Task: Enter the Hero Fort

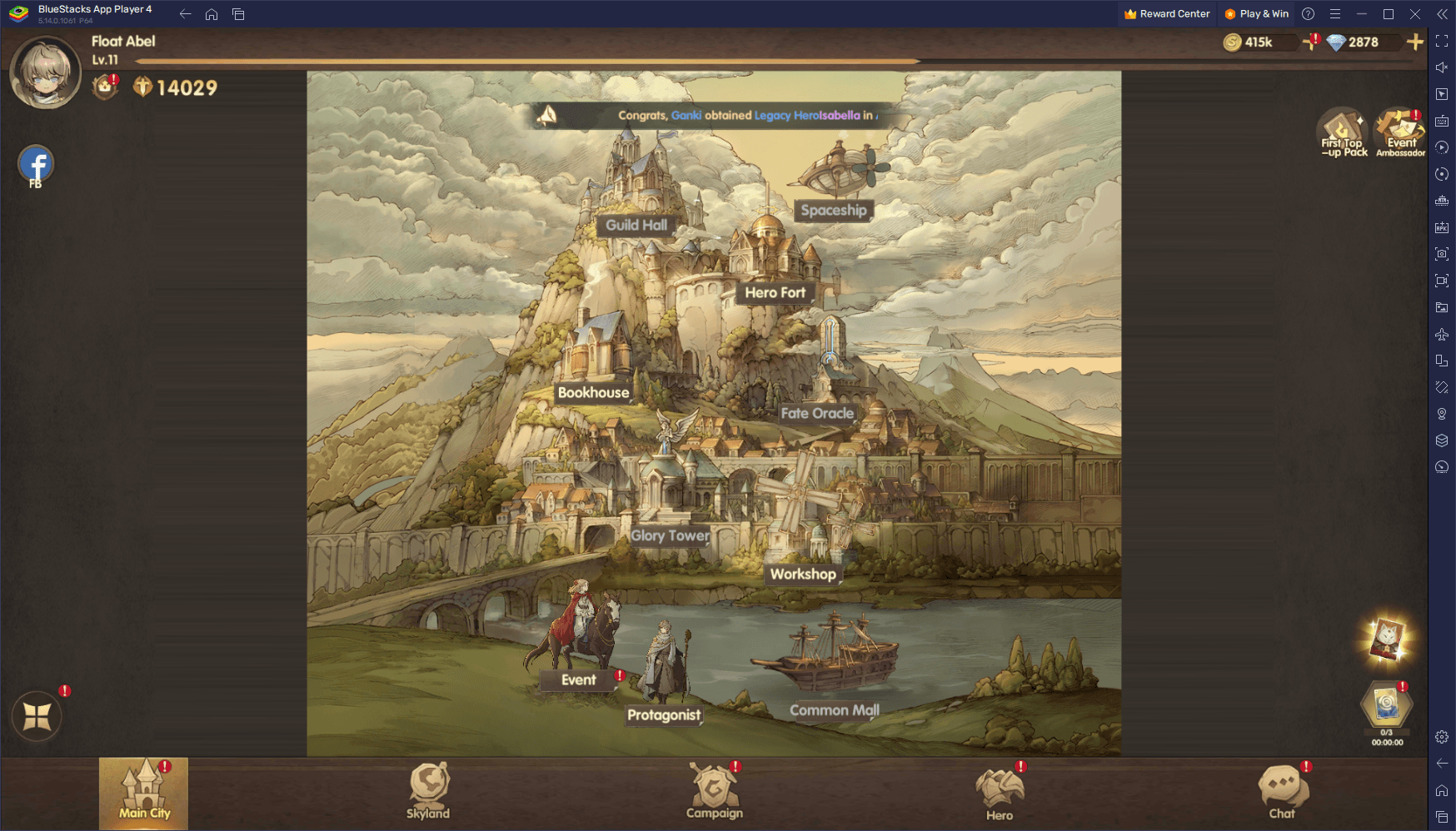Action: pyautogui.click(x=775, y=292)
